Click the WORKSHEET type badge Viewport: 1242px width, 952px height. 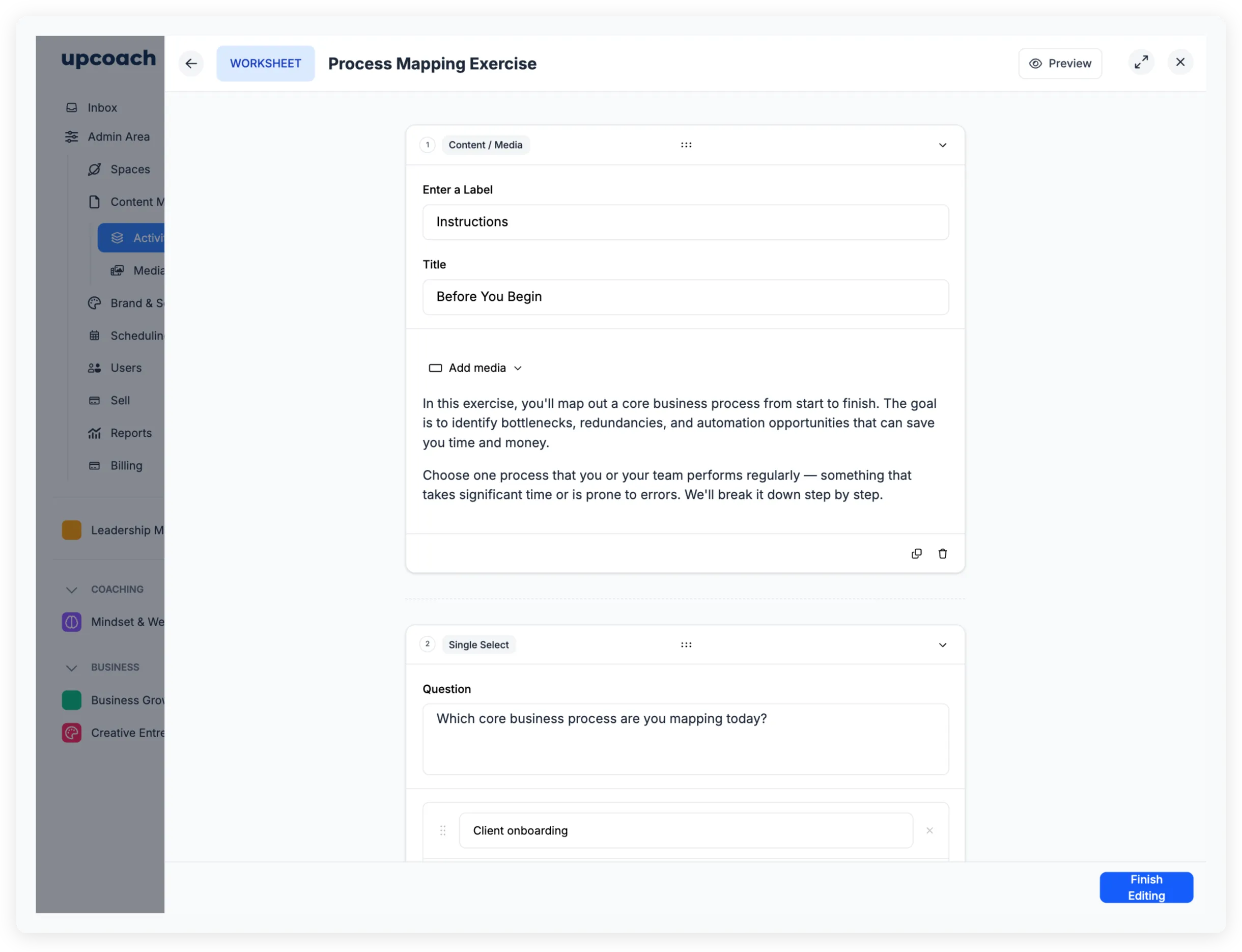click(265, 64)
